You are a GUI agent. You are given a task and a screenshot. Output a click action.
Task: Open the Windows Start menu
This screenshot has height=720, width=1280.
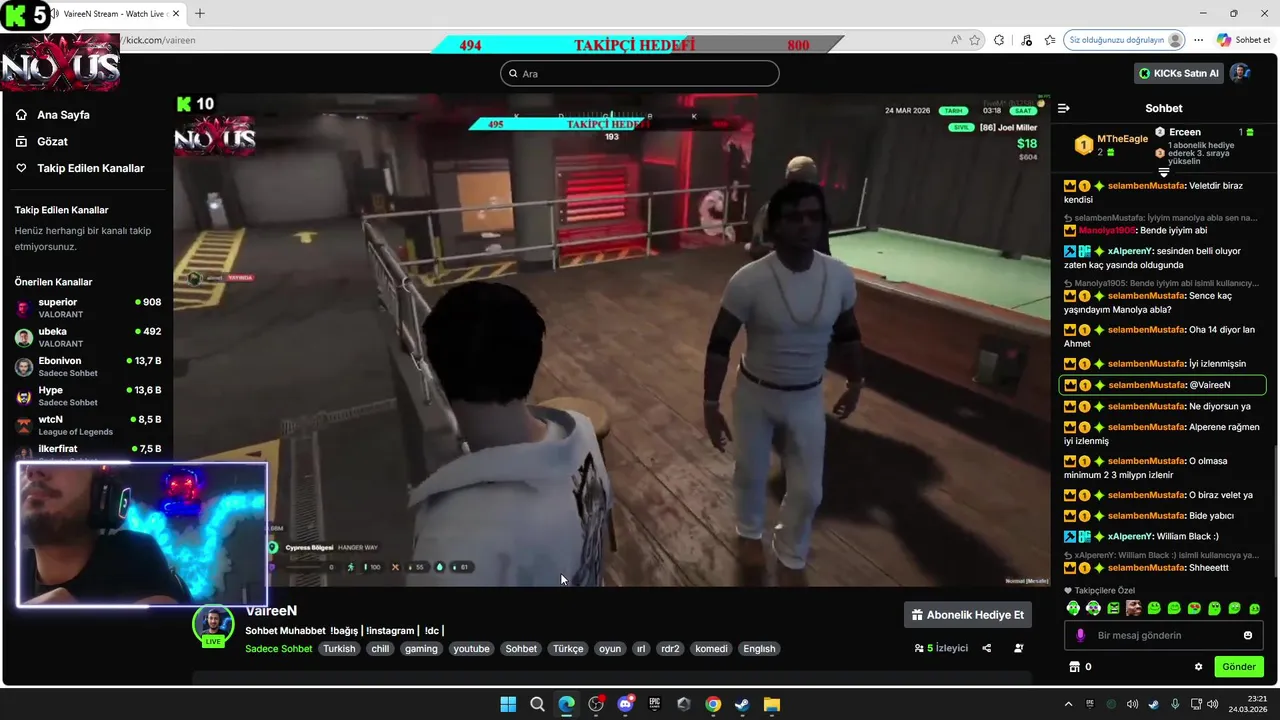[x=508, y=704]
